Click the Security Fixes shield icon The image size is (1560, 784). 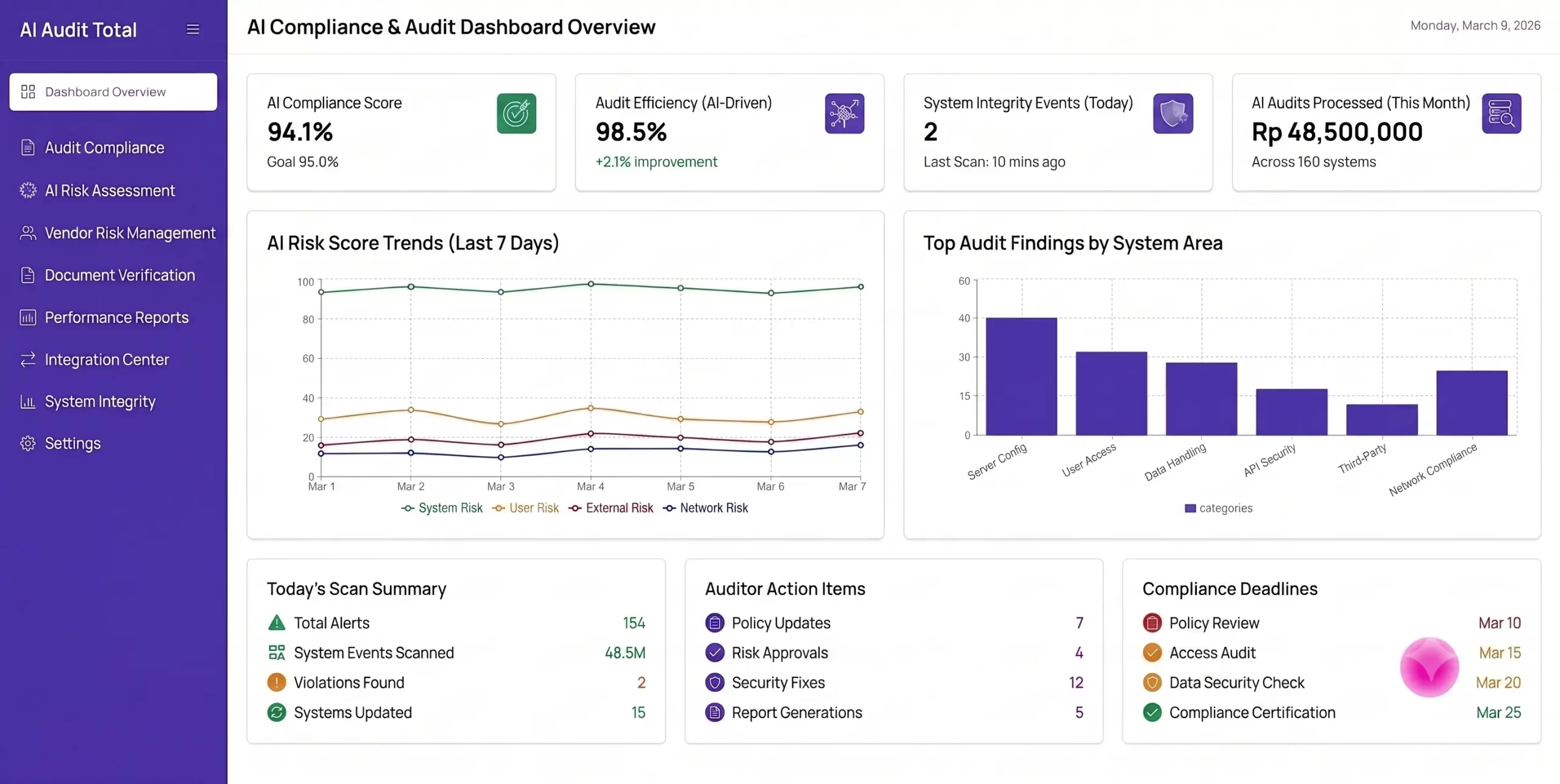715,682
